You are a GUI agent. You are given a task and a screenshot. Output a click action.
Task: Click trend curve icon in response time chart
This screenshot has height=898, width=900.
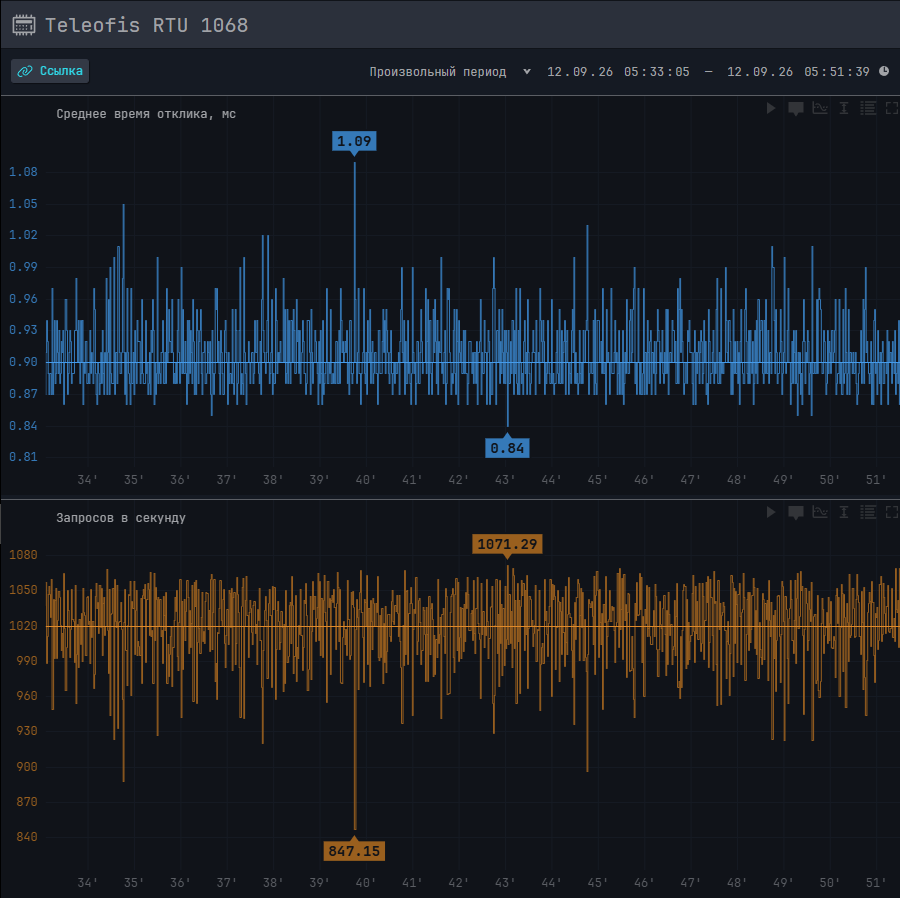coord(820,108)
